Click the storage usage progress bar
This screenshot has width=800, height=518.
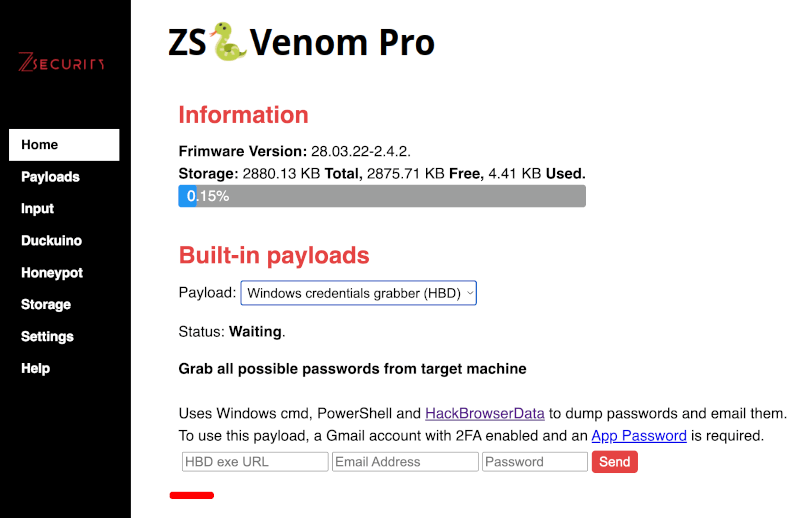tap(382, 196)
